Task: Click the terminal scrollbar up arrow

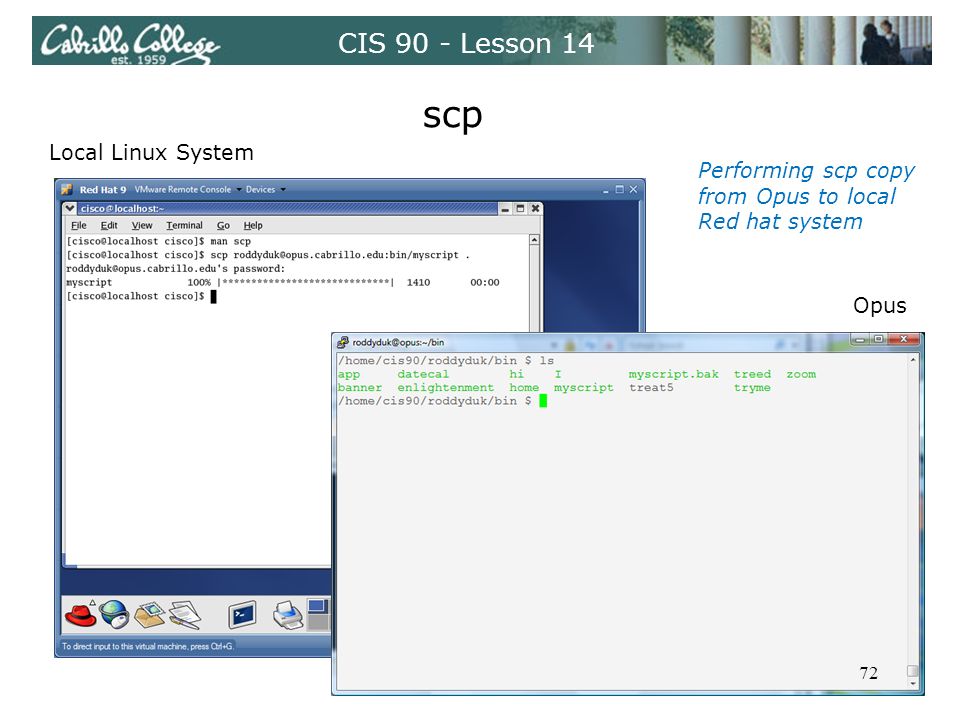Action: [x=534, y=240]
